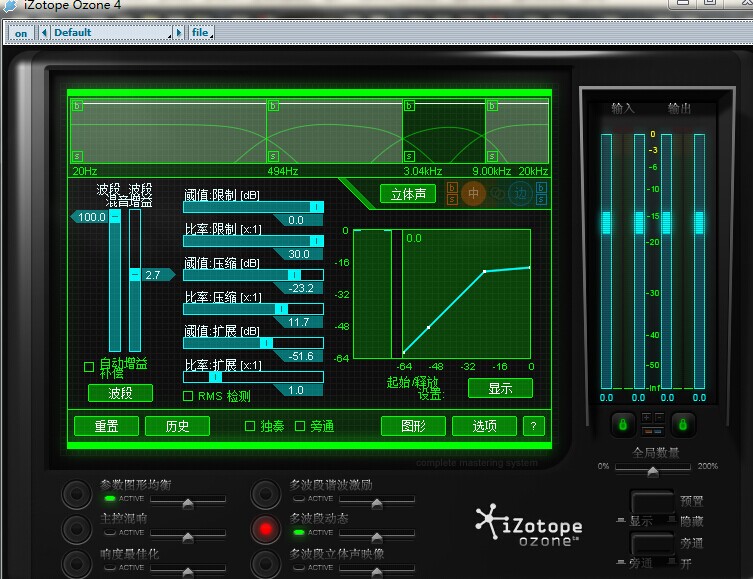Image resolution: width=753 pixels, height=579 pixels.
Task: Click the 全局数量 global amount slider
Action: coord(653,468)
